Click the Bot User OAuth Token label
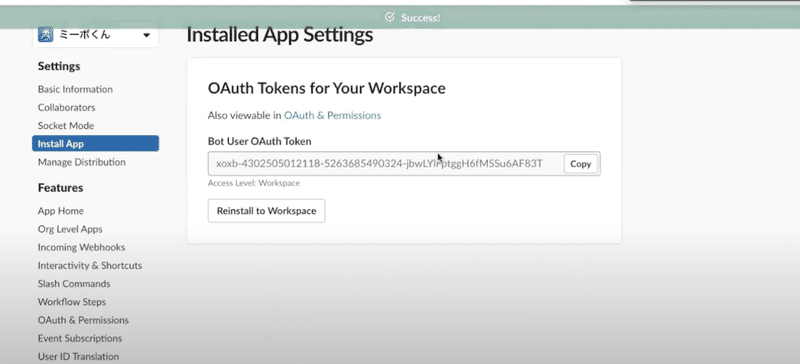Viewport: 800px width, 364px height. click(x=259, y=141)
